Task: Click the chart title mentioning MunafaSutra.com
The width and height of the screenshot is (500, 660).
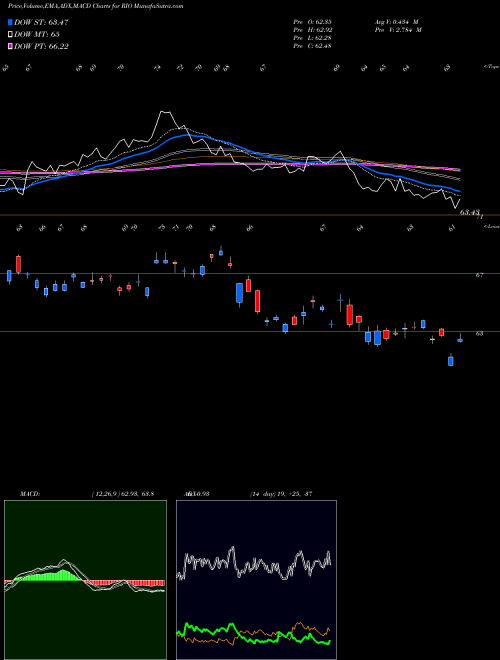Action: click(96, 6)
